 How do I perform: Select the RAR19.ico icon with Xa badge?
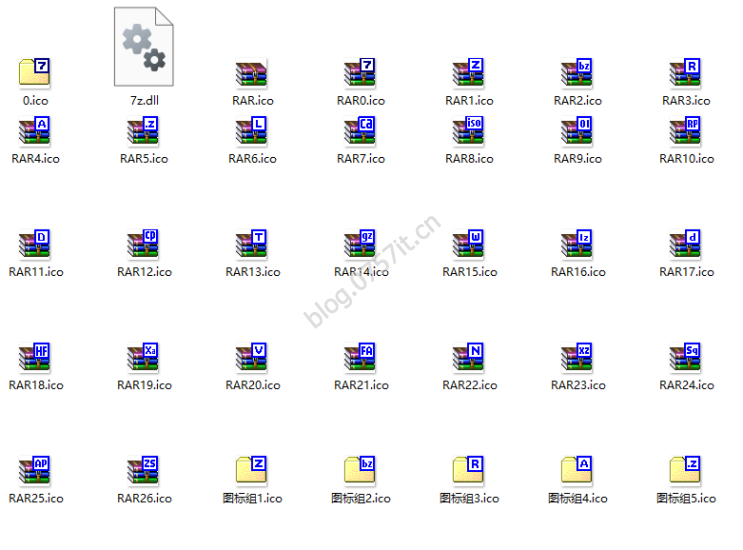tap(144, 358)
